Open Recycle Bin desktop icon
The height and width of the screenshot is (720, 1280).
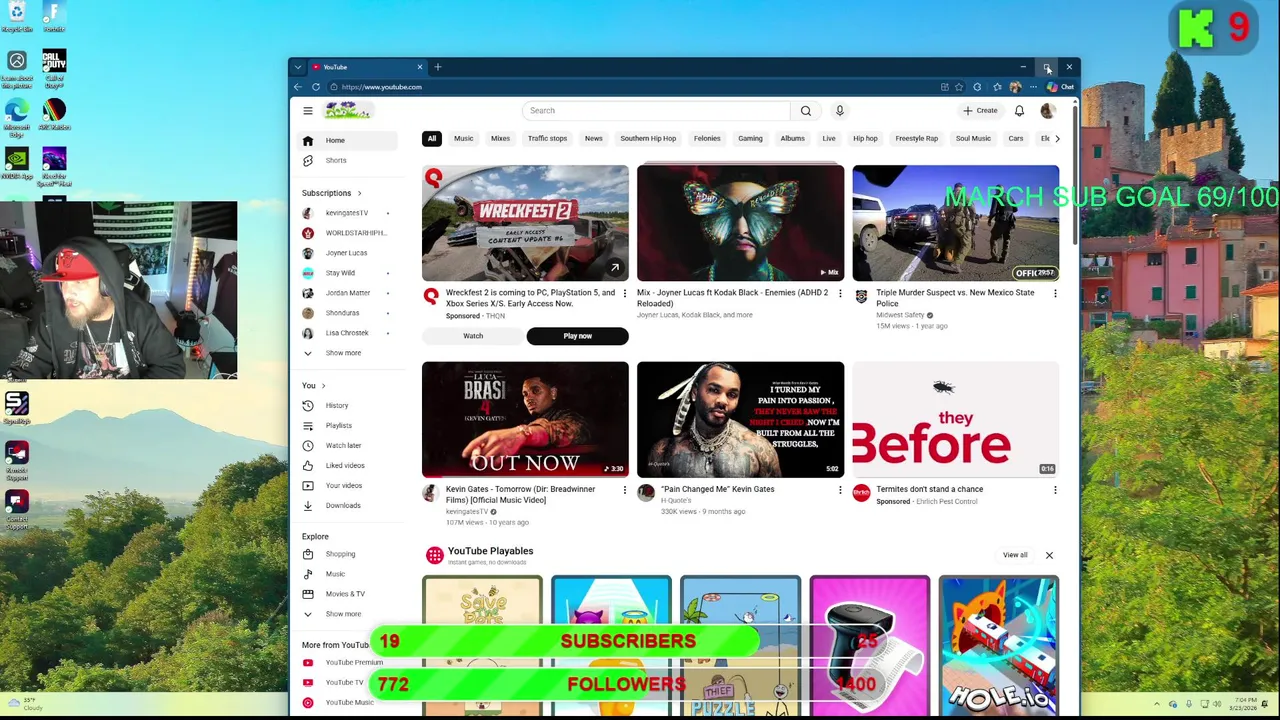pyautogui.click(x=17, y=17)
